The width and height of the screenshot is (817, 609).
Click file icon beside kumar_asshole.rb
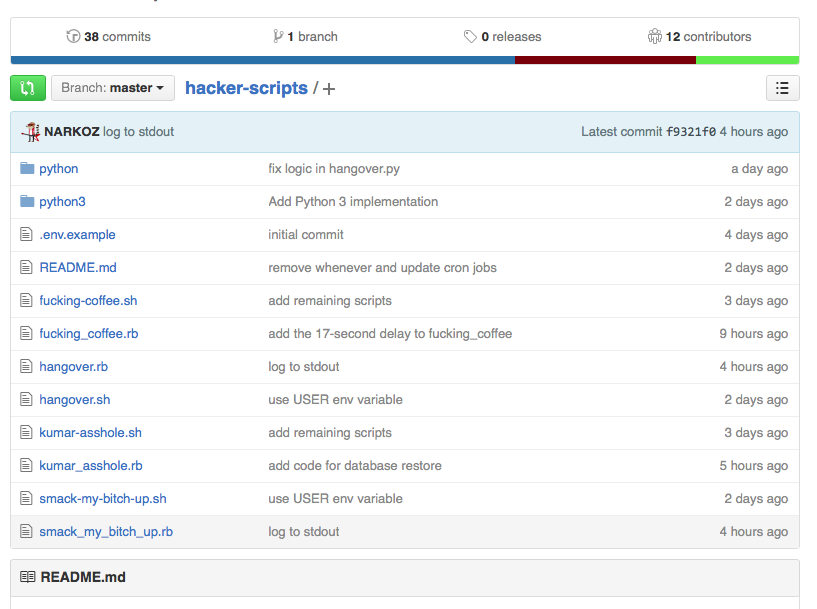tap(26, 465)
